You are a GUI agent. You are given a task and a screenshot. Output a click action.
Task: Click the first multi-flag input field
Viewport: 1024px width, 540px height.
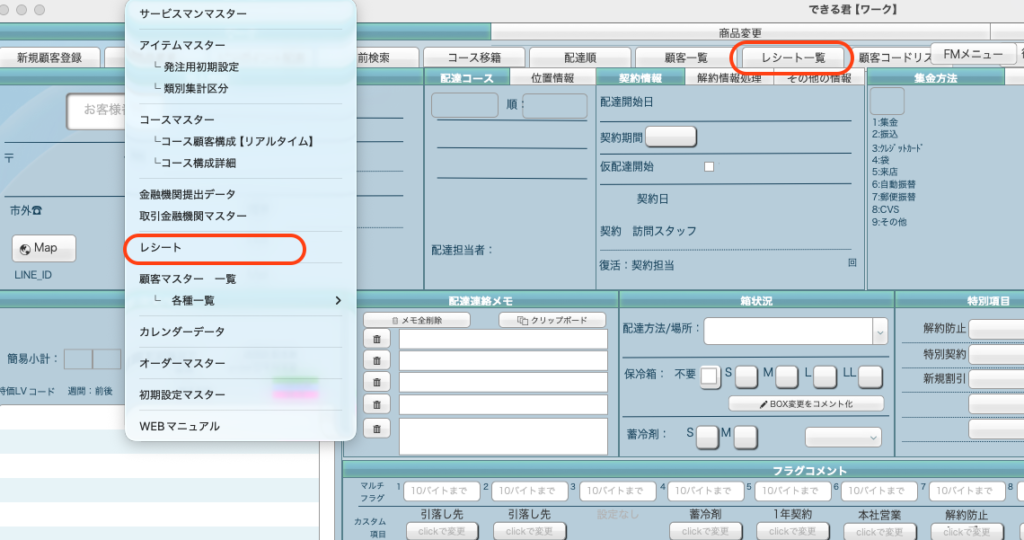tap(439, 491)
